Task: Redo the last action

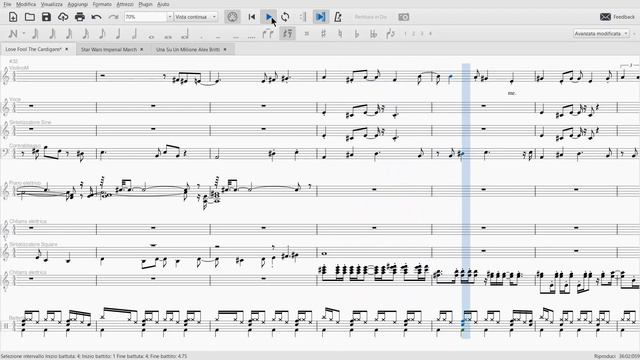Action: click(113, 17)
